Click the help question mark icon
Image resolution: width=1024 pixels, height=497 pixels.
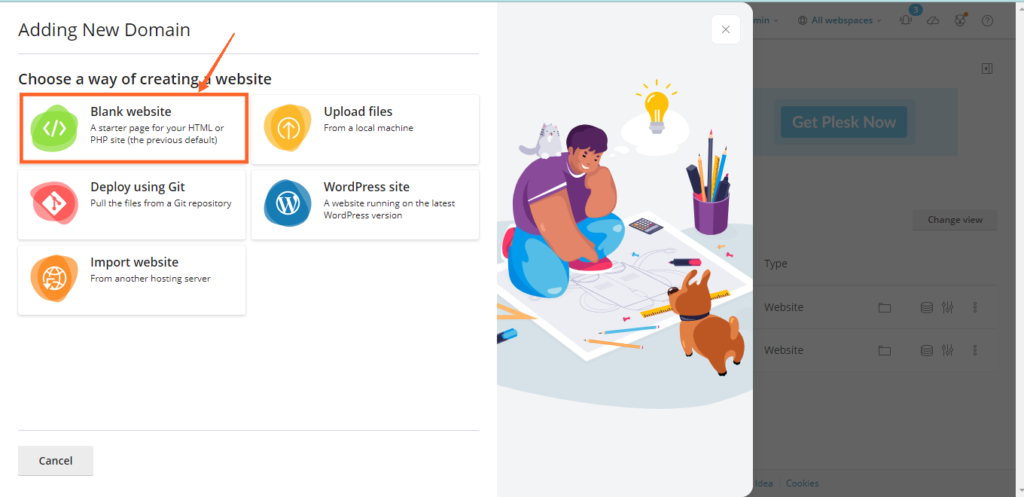click(987, 20)
